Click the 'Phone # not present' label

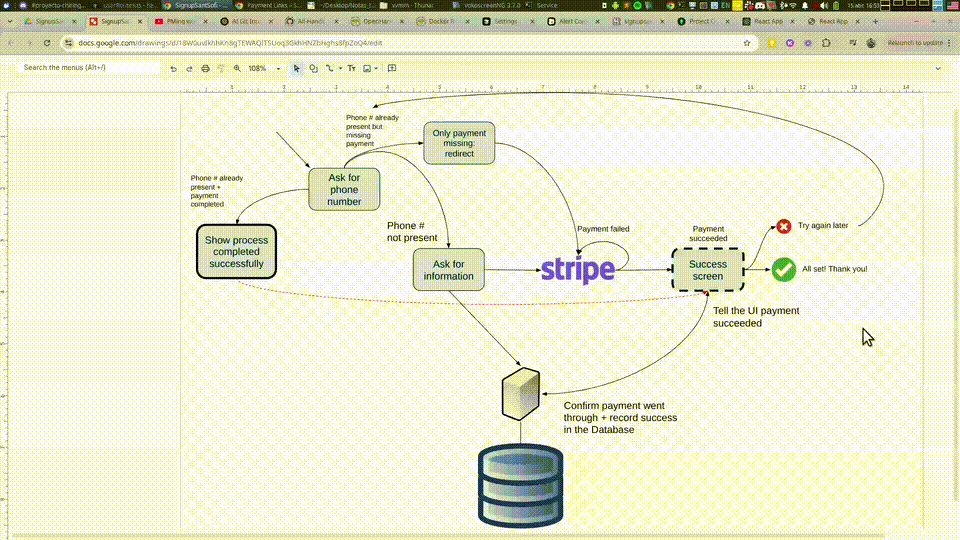click(x=412, y=231)
